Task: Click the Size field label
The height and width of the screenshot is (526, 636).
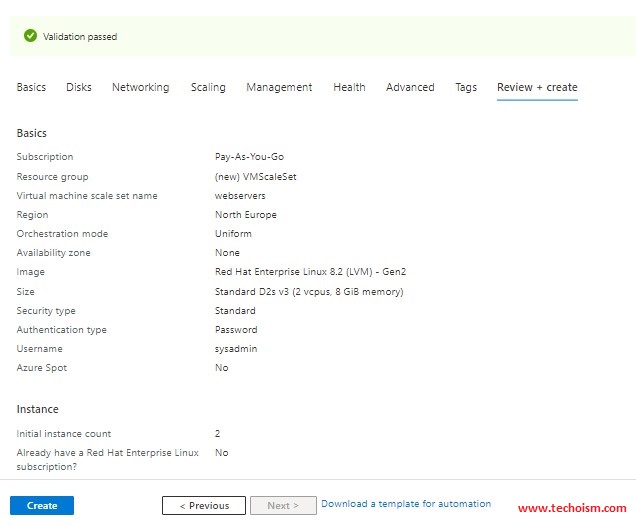Action: point(26,292)
